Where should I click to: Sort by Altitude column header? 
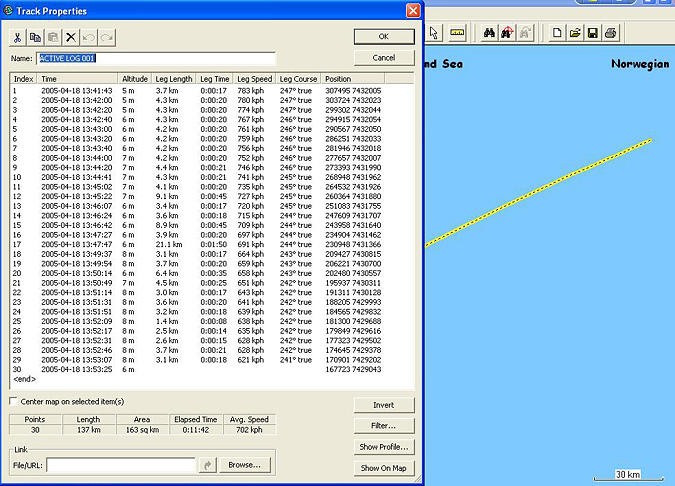(135, 79)
